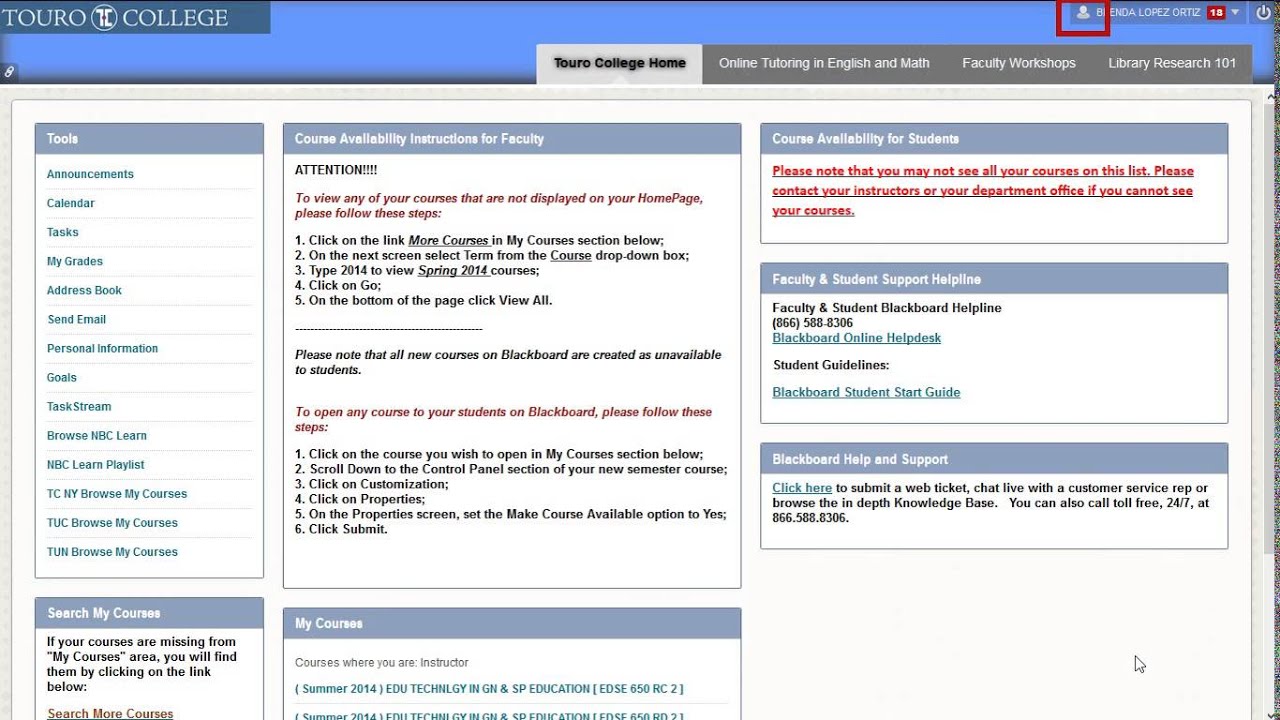1280x720 pixels.
Task: Switch to Touro College Home tab
Action: click(620, 63)
